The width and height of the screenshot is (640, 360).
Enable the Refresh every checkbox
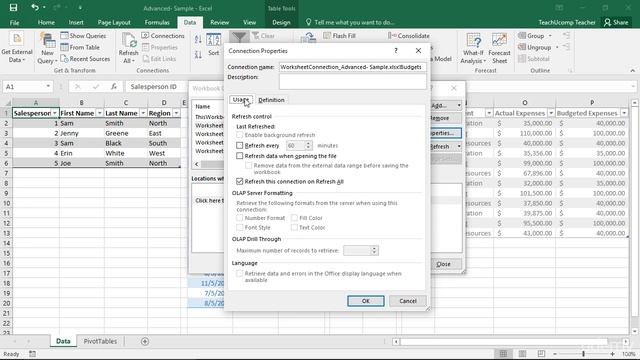(x=240, y=145)
